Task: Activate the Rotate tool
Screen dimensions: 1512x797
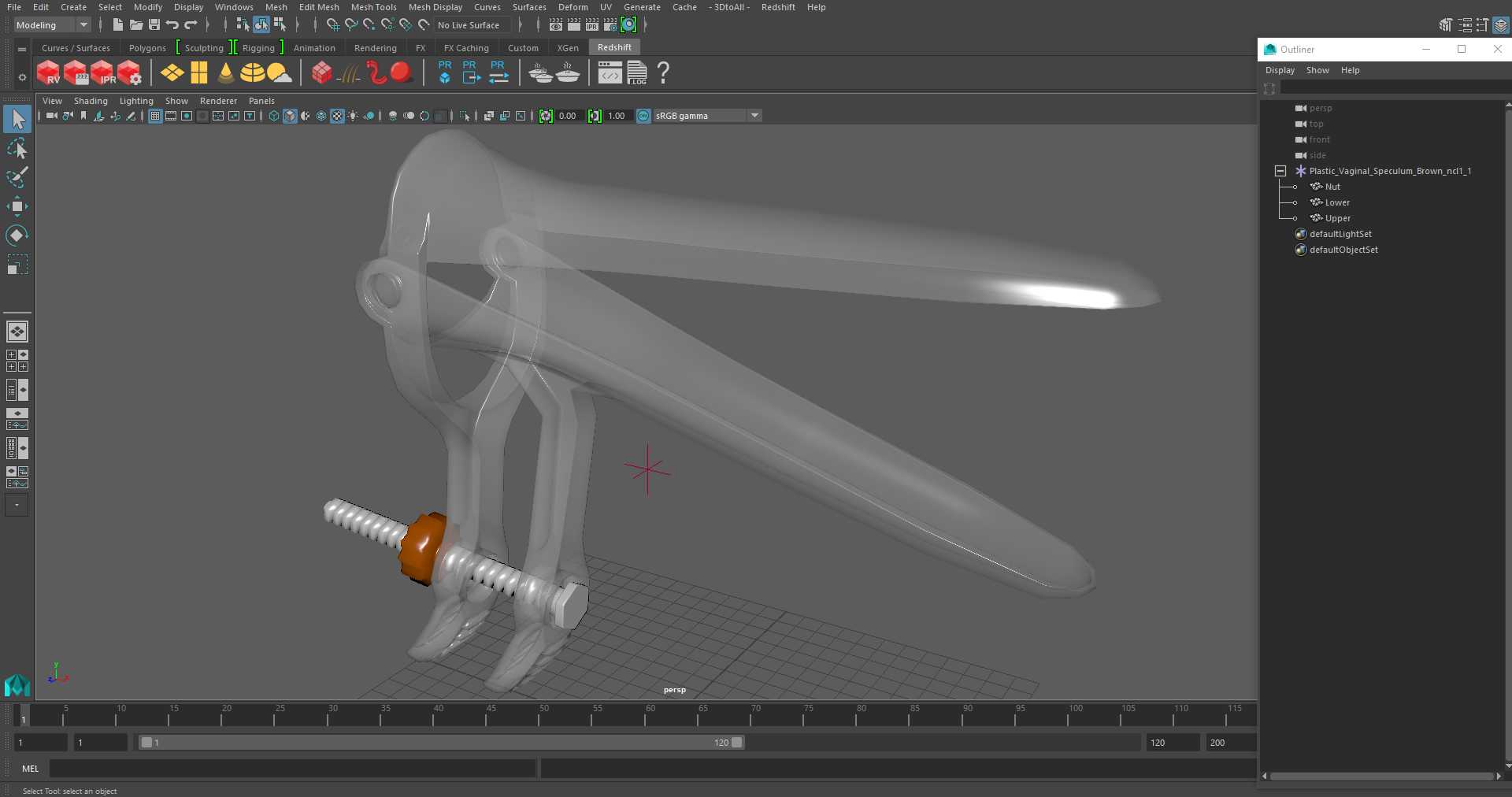Action: (17, 235)
